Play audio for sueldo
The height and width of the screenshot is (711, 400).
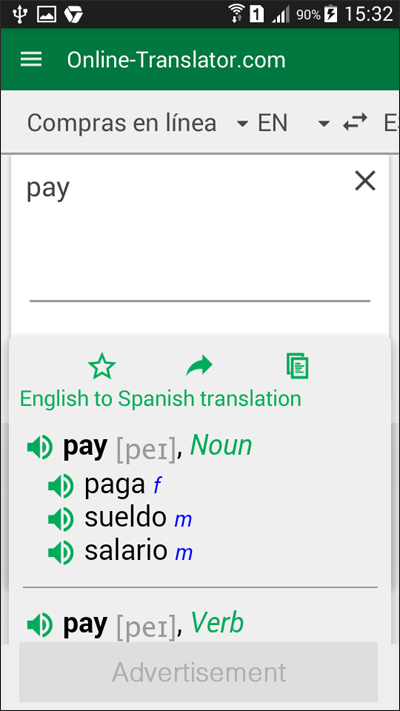61,519
